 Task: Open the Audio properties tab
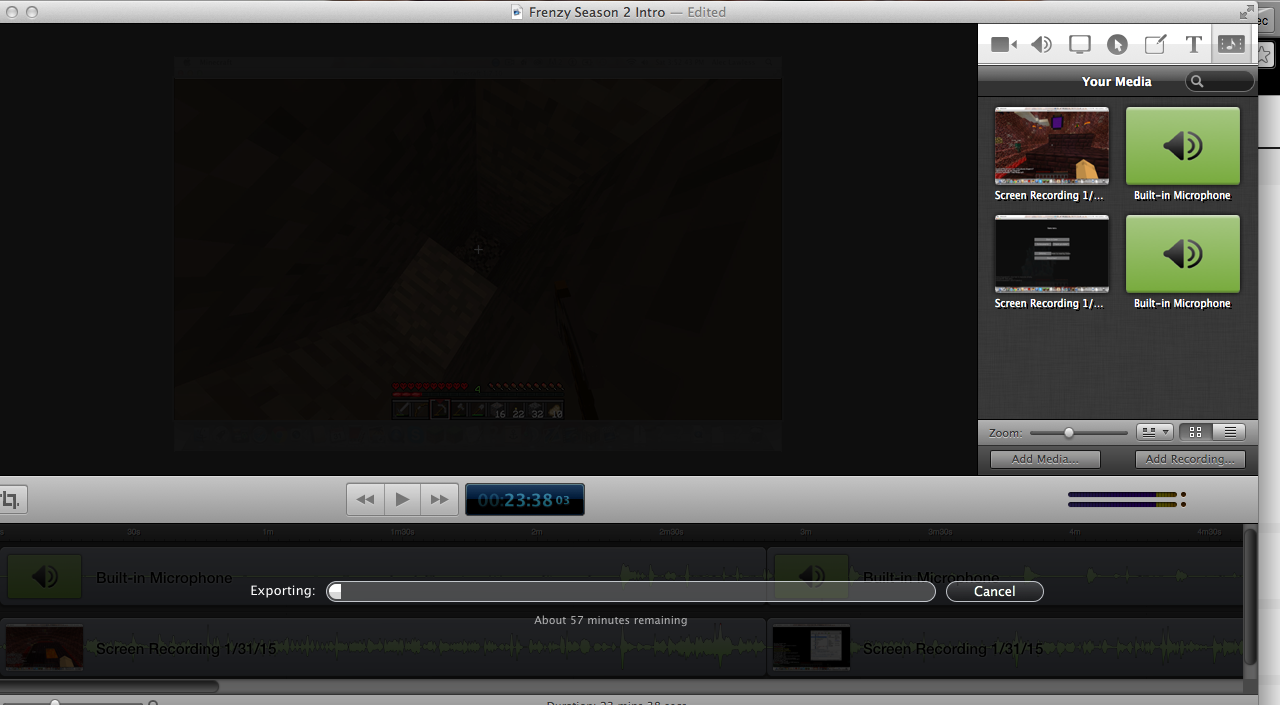click(x=1041, y=44)
